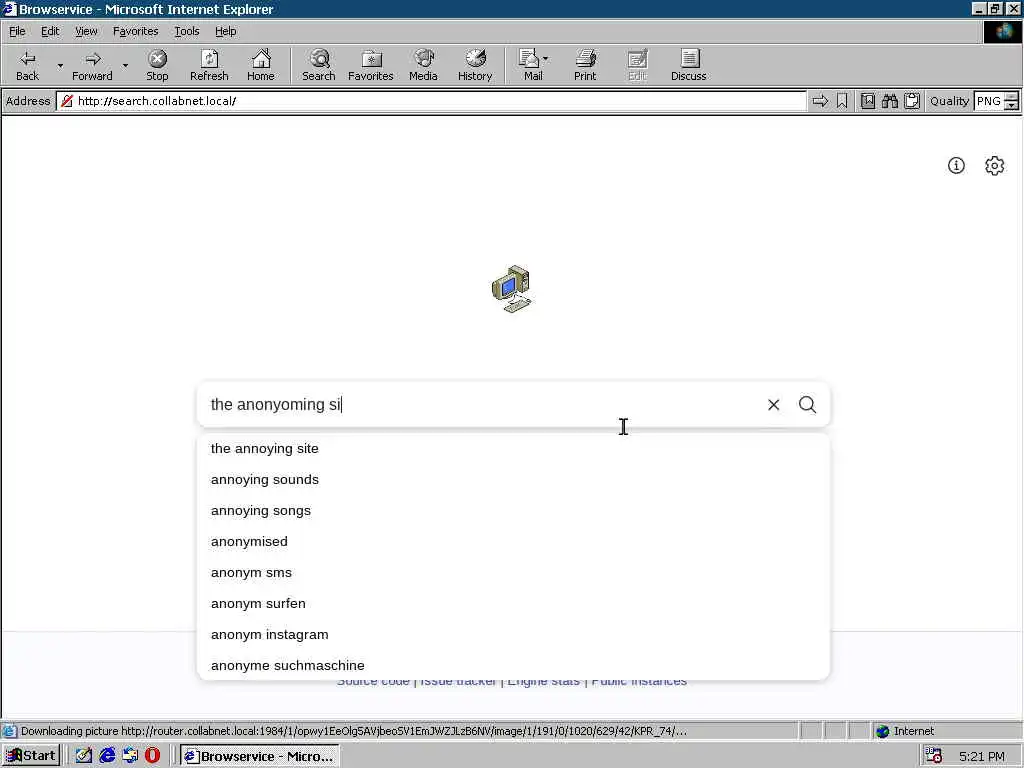The height and width of the screenshot is (768, 1024).
Task: Click the Start button on taskbar
Action: (x=31, y=756)
